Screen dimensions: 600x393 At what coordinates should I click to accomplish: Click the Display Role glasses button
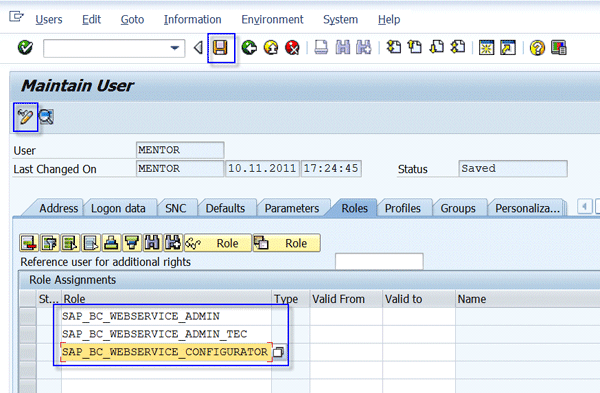pos(218,243)
